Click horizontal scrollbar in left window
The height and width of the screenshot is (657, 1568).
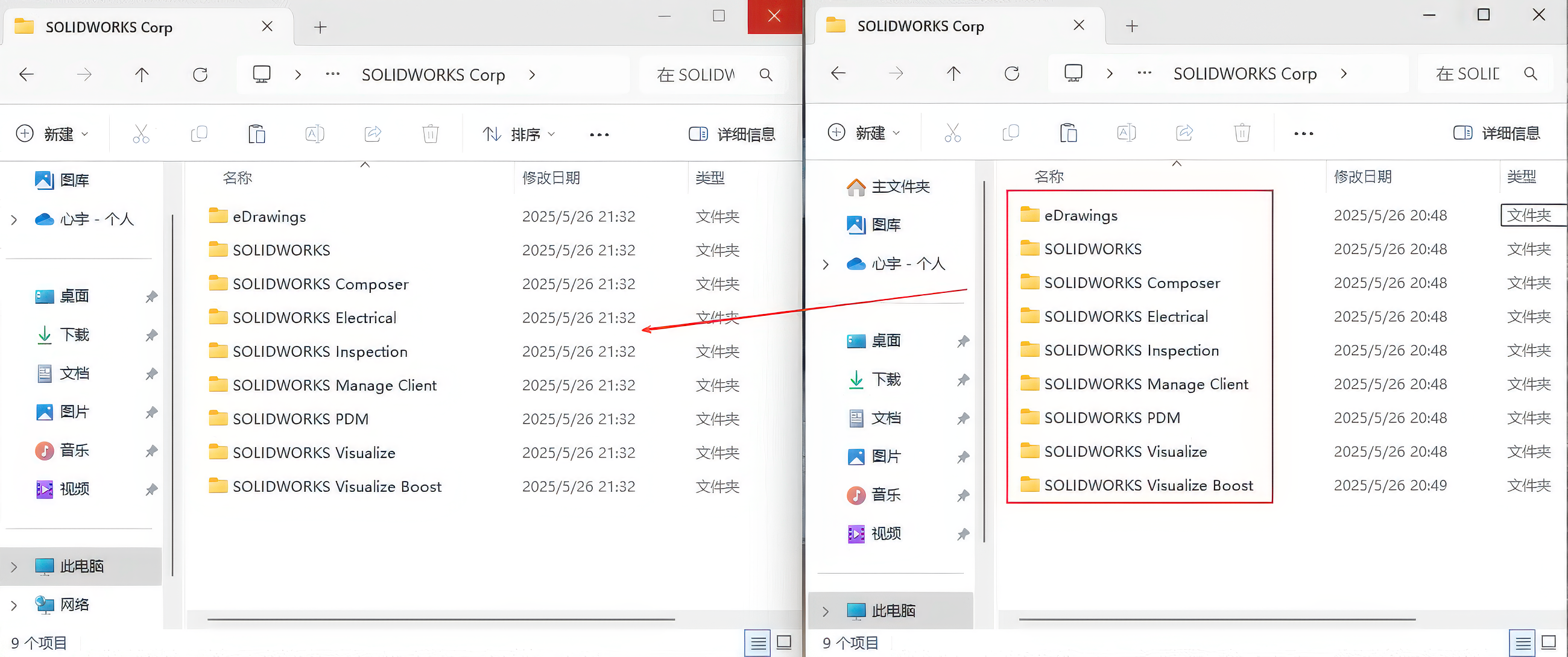pos(441,619)
